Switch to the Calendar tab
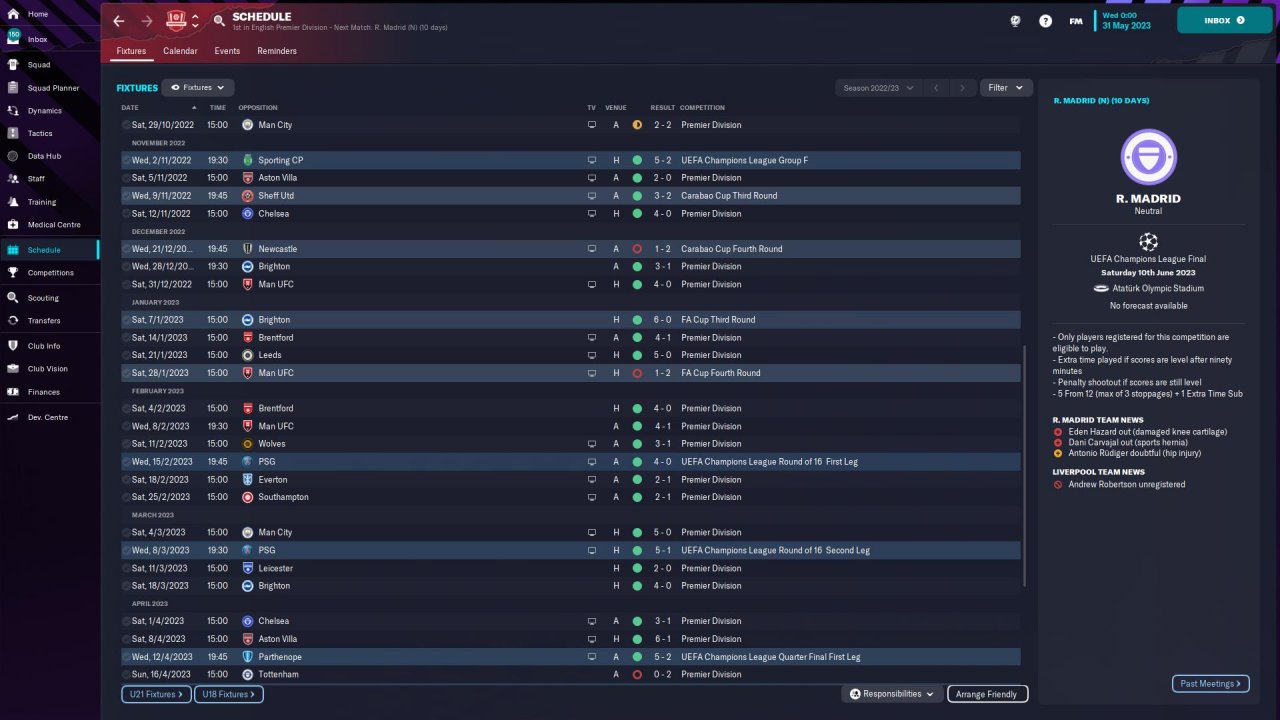The height and width of the screenshot is (720, 1280). pyautogui.click(x=180, y=51)
